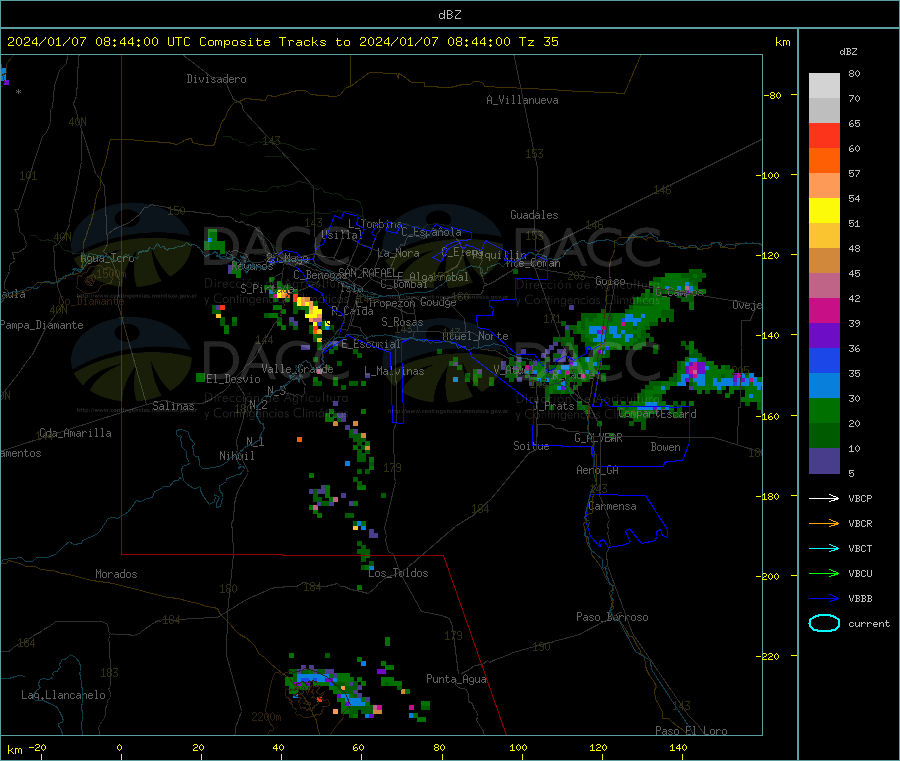
Task: Click the cyan VBCT arrow legend icon
Action: (x=824, y=548)
